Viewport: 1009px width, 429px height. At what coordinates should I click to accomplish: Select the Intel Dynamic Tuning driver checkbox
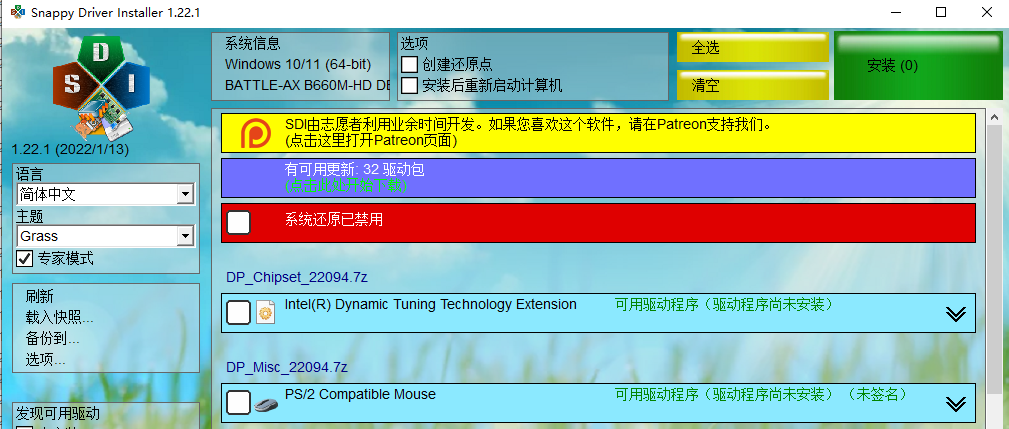click(x=238, y=313)
